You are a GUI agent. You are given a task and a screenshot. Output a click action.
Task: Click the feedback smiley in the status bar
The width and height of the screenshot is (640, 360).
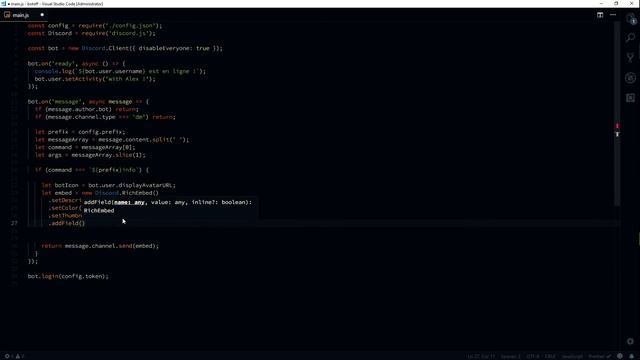coord(620,356)
